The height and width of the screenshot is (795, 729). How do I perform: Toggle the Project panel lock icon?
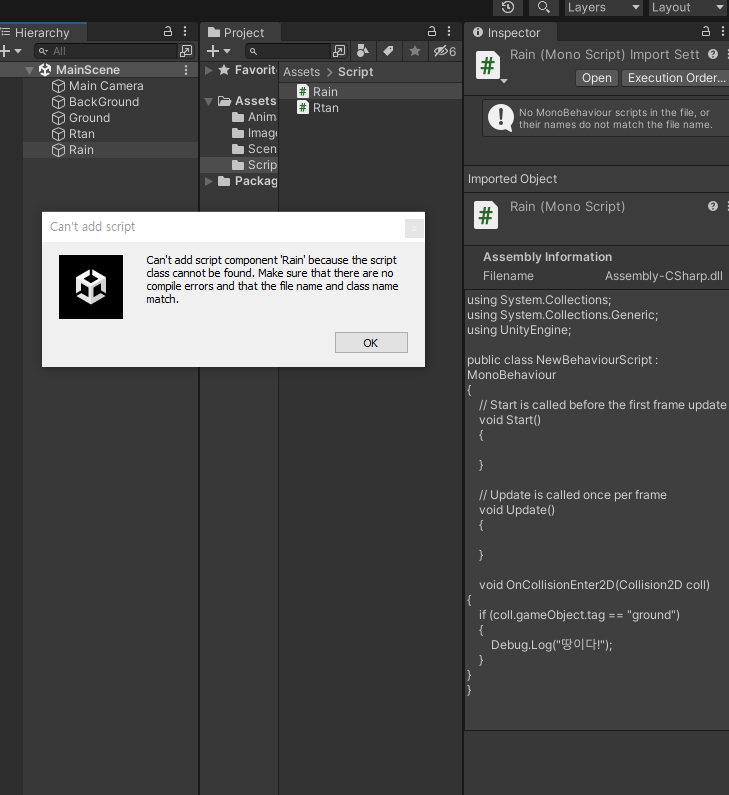432,31
